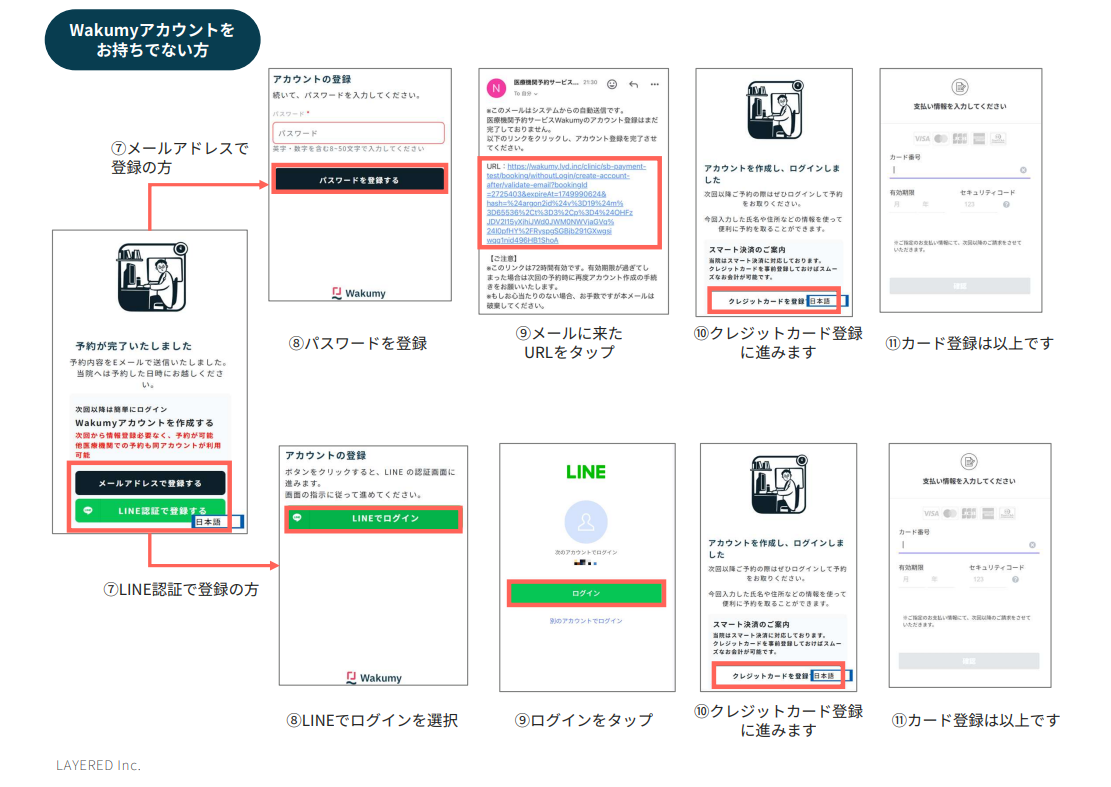Viewport: 1111px width, 787px height.
Task: Click the 支払い情報を入力してください title in the lower form
Action: 969,481
